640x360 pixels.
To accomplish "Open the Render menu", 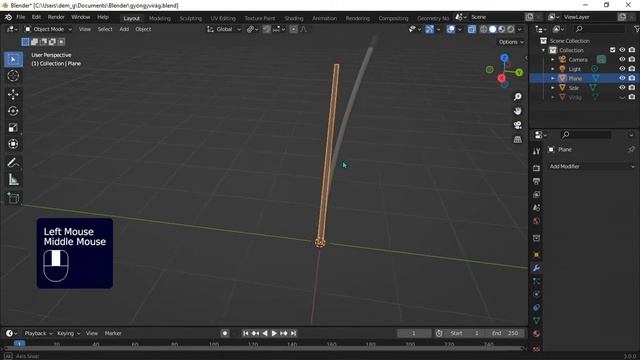I will (56, 17).
